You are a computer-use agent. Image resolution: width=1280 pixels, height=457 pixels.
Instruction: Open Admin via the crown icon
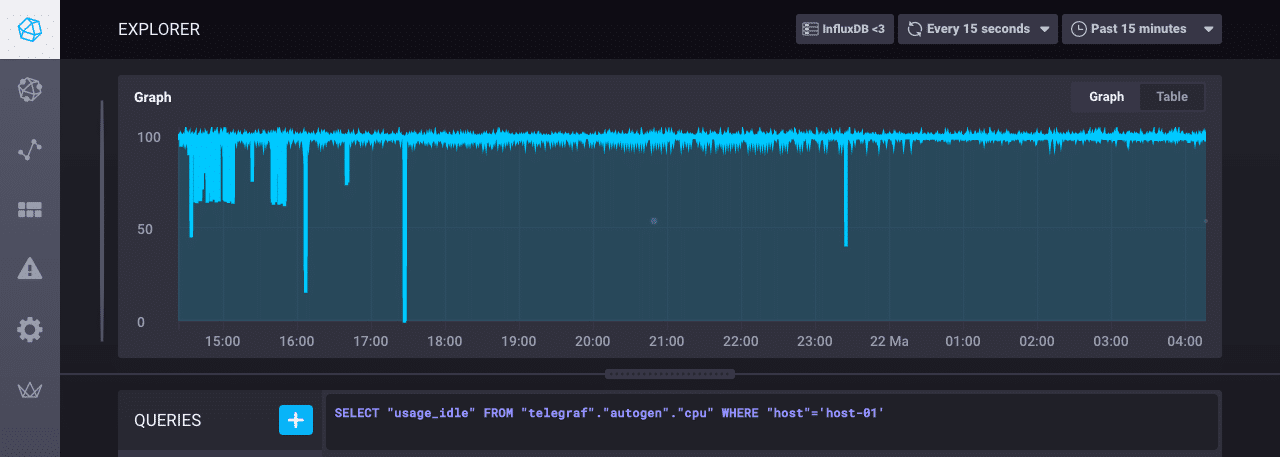tap(30, 390)
